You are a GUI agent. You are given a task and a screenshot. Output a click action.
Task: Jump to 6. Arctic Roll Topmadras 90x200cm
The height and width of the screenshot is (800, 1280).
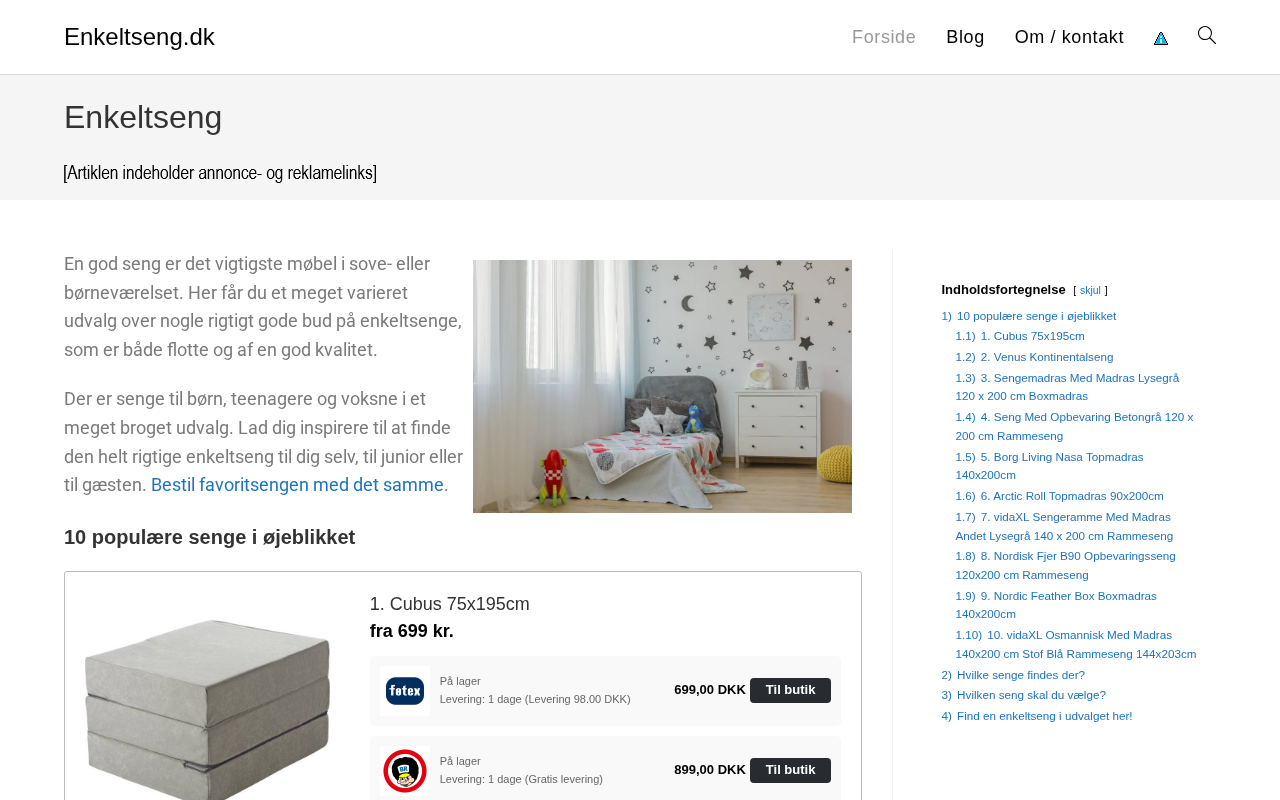click(1072, 496)
